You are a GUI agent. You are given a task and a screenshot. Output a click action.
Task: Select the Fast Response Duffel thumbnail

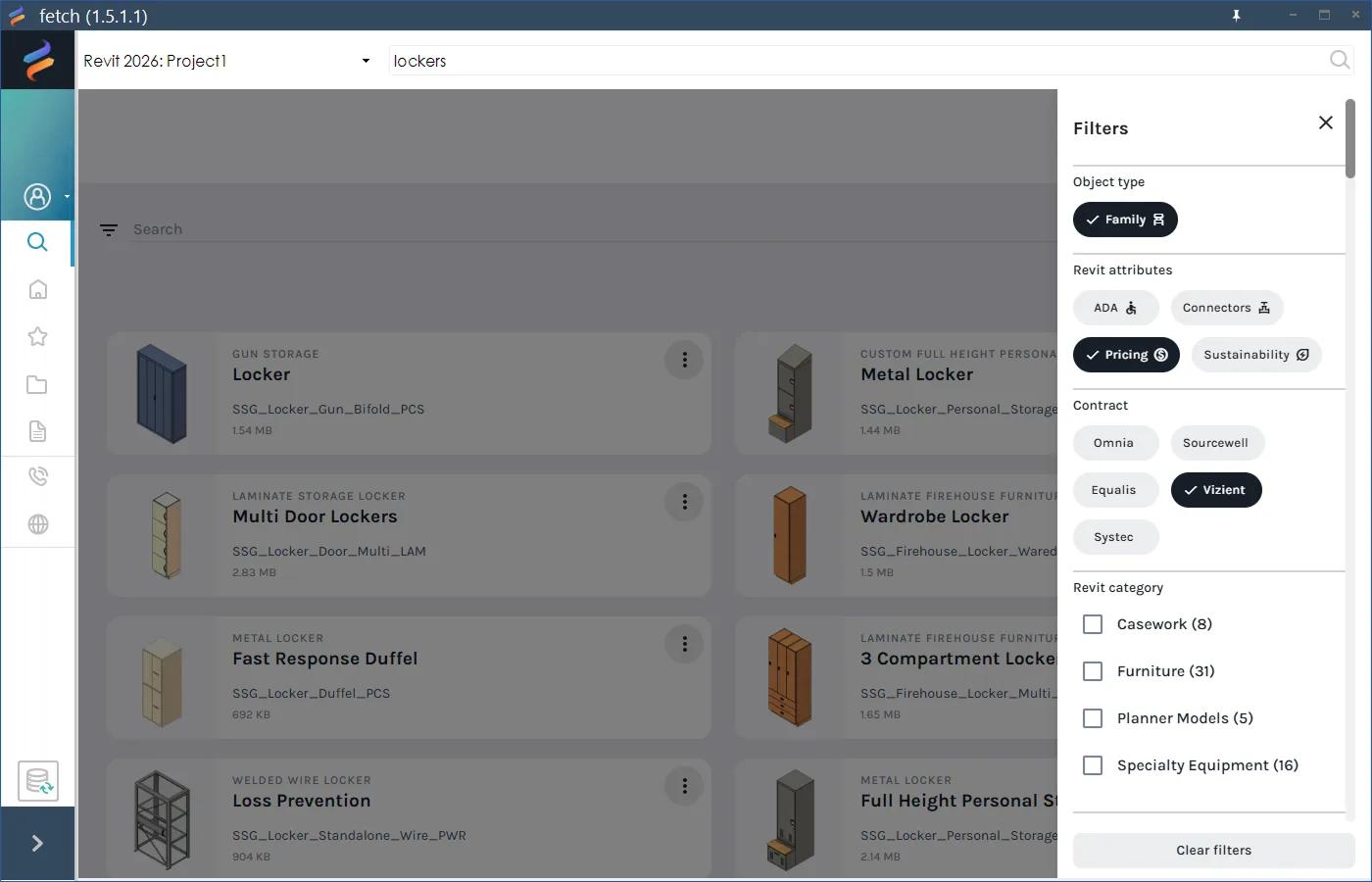[x=162, y=682]
